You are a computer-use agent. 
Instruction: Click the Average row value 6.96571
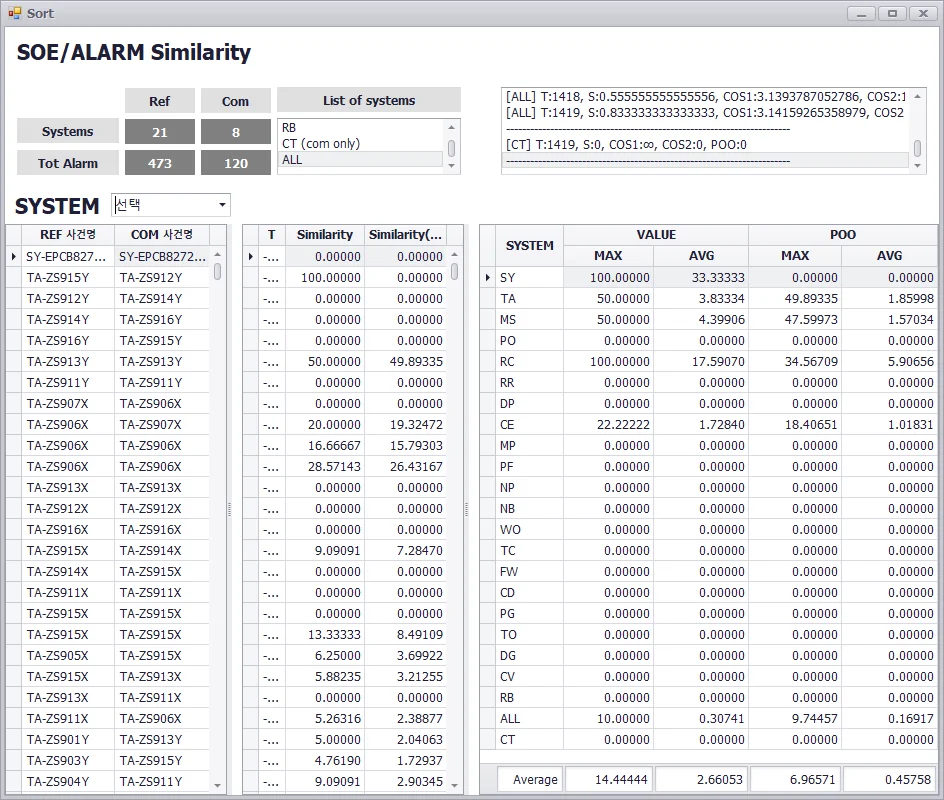(x=795, y=780)
